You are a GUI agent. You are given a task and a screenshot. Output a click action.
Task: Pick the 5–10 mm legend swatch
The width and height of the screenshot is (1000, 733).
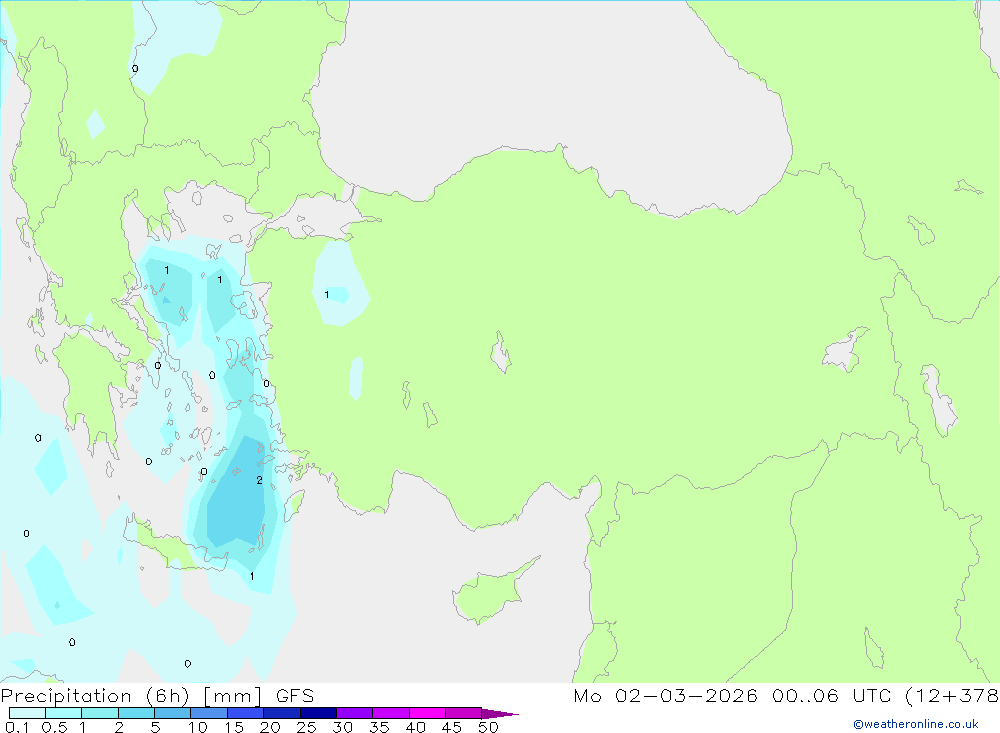[172, 713]
